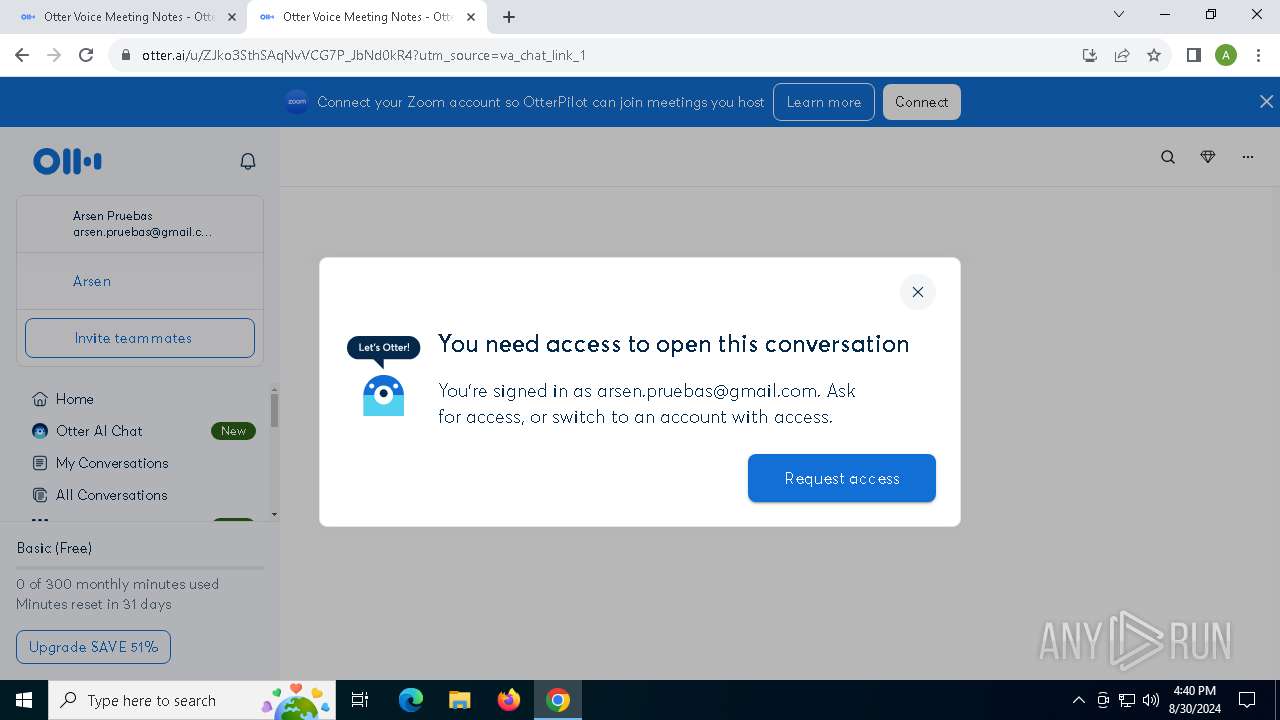The image size is (1280, 720).
Task: Click Upgrade SAVE 51% button
Action: [x=93, y=647]
